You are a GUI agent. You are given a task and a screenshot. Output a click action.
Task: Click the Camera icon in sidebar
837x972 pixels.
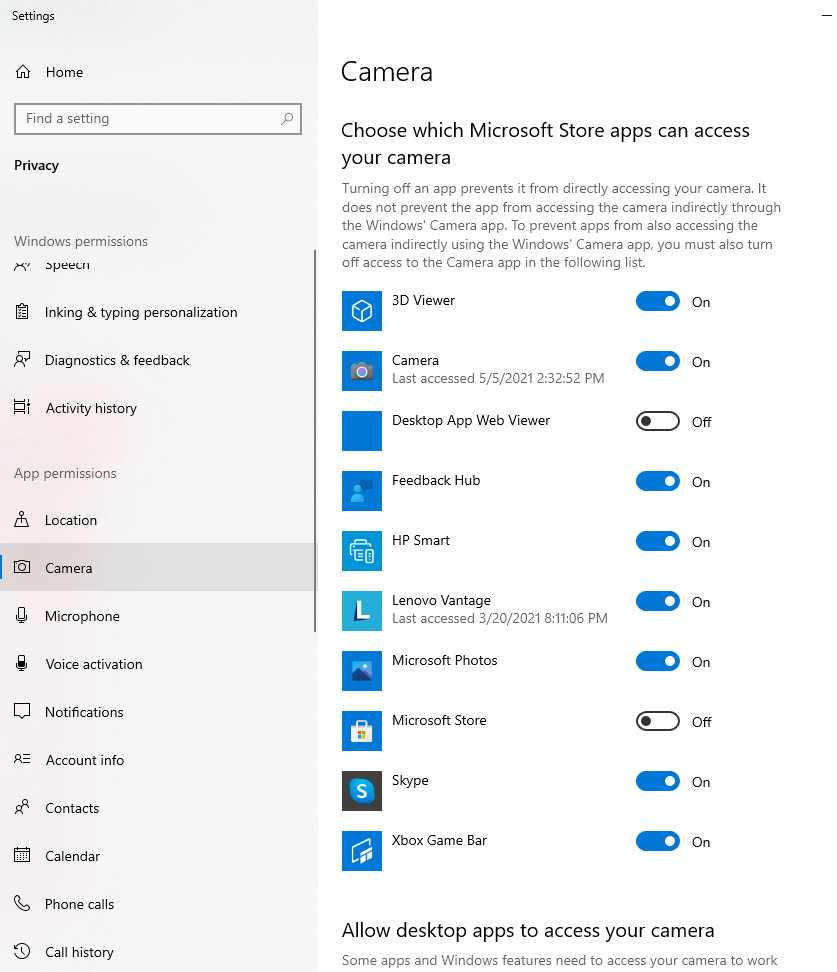22,567
